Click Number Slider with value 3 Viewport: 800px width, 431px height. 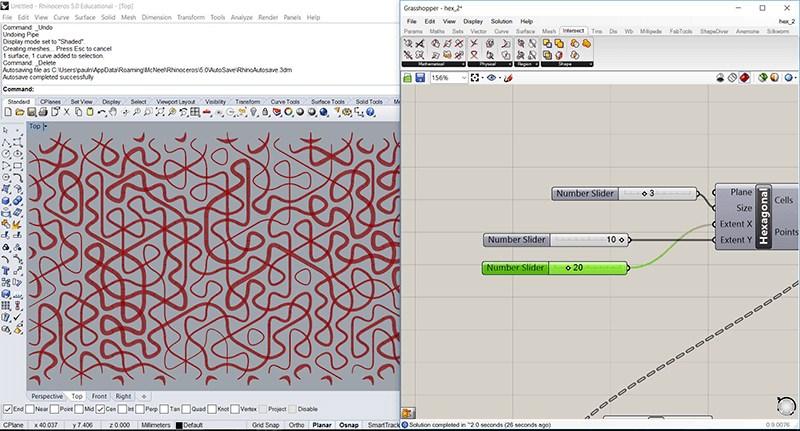click(x=624, y=193)
